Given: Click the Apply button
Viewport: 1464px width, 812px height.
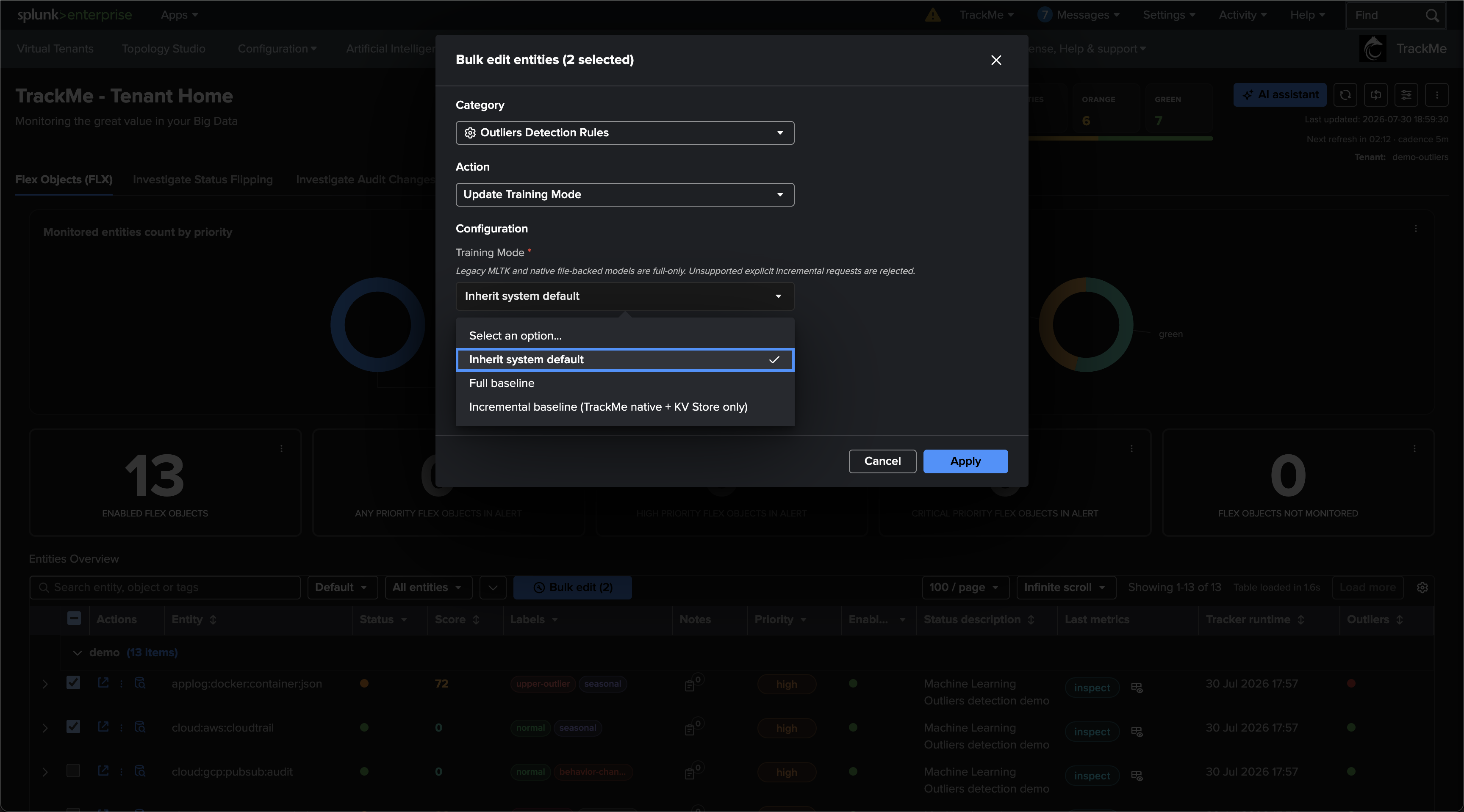Looking at the screenshot, I should pos(965,461).
